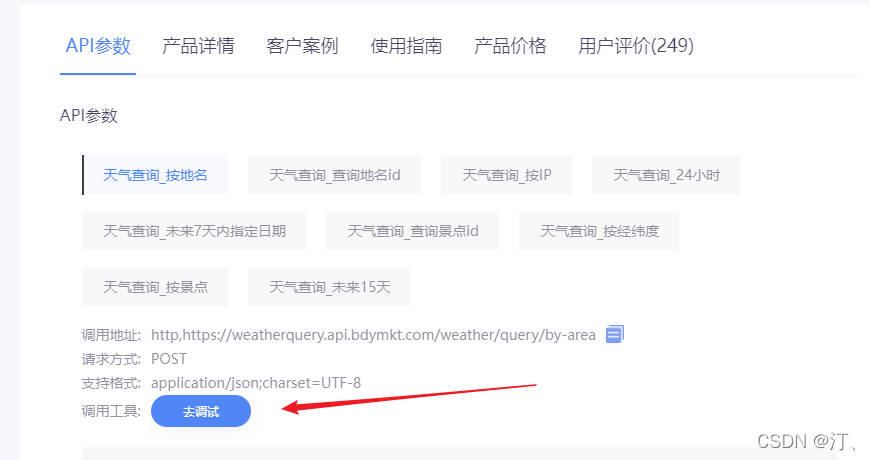Click the application/json format text

(x=256, y=383)
